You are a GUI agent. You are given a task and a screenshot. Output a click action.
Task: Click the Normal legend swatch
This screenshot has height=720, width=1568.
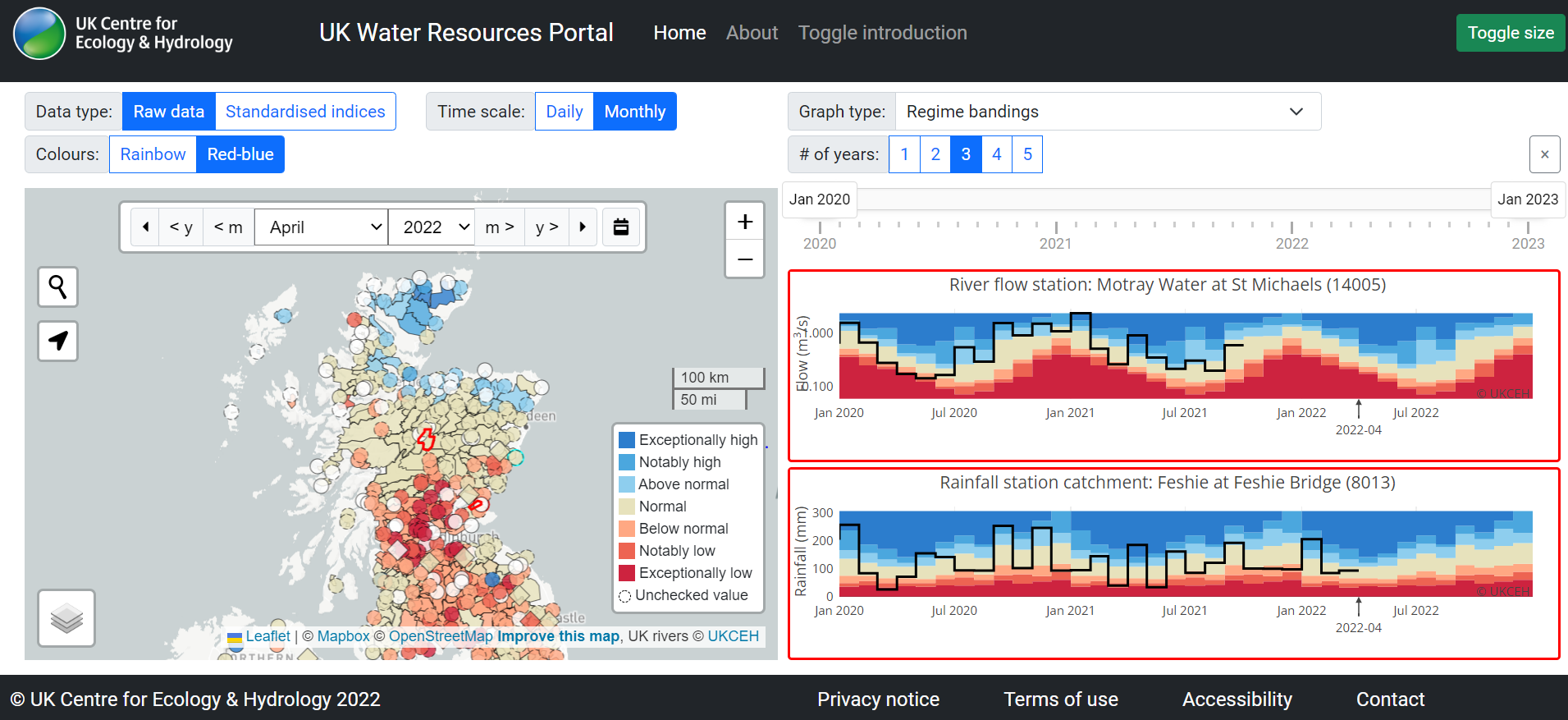[x=627, y=507]
